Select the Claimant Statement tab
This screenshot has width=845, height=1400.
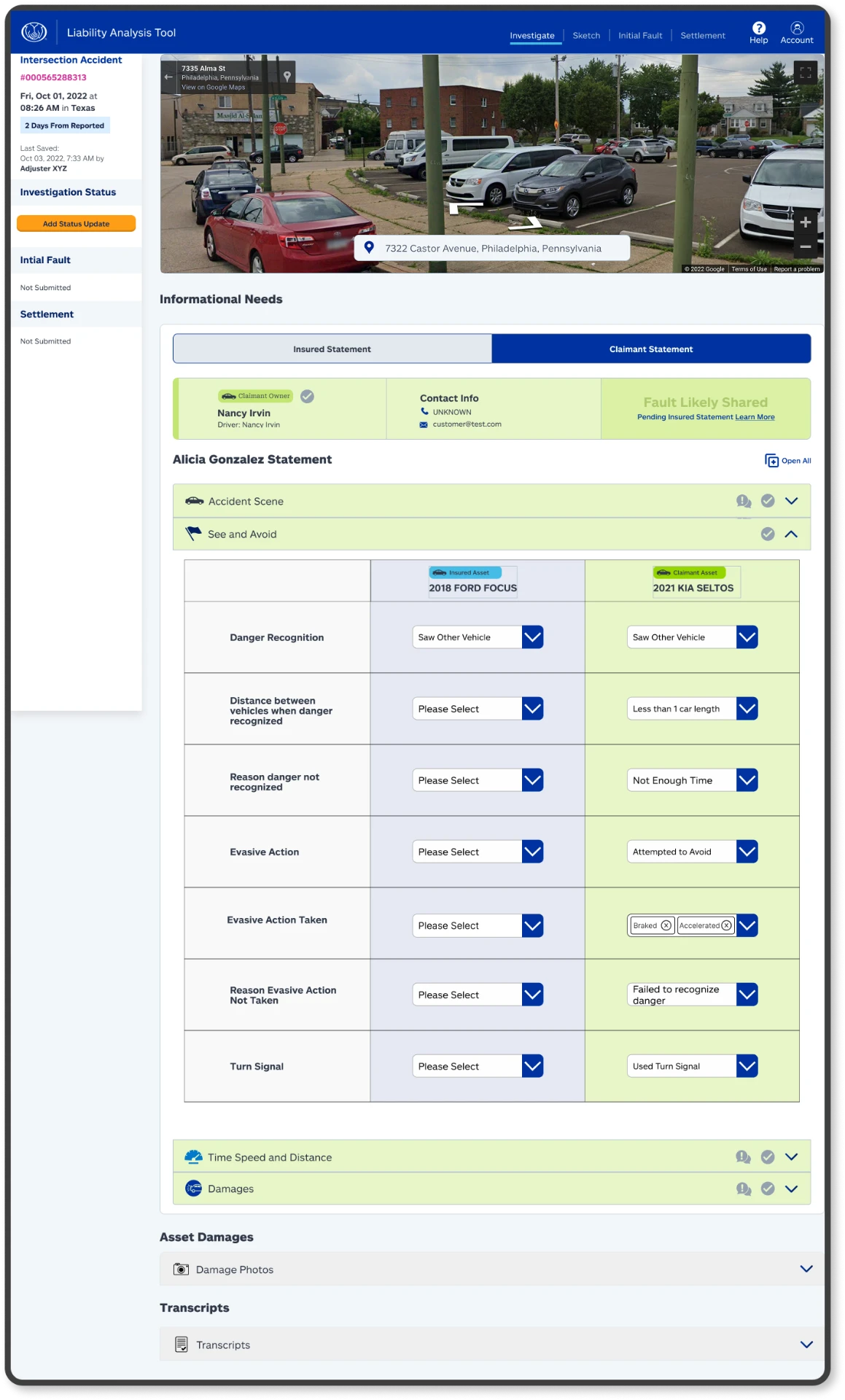point(651,349)
